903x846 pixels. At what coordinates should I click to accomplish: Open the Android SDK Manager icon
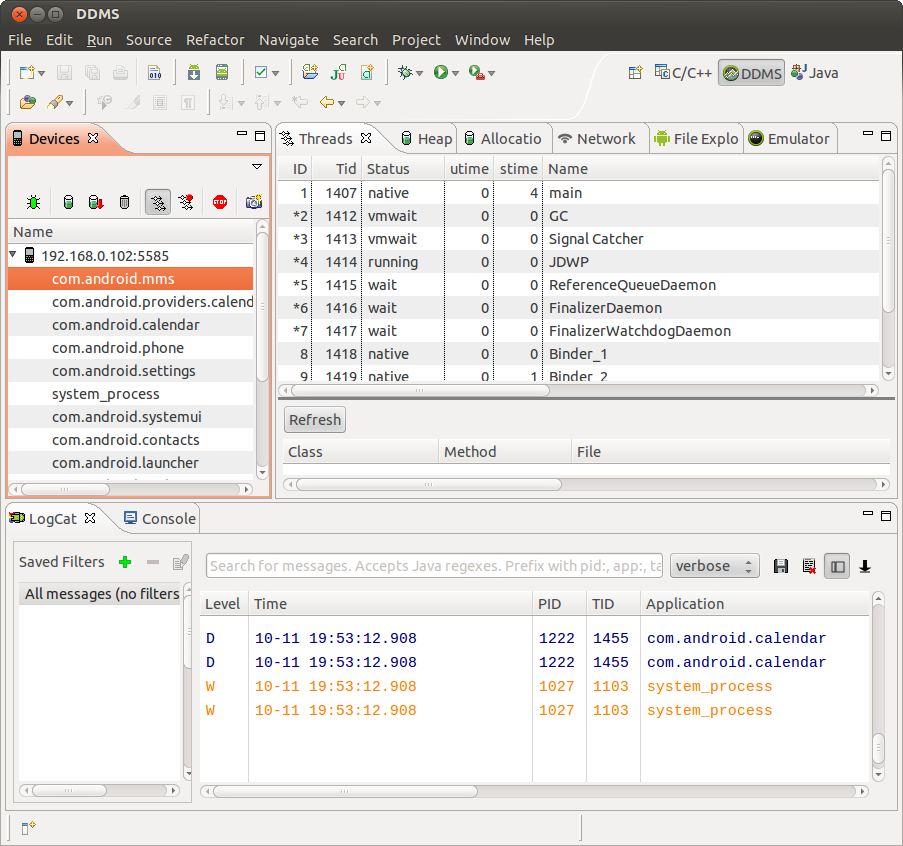pyautogui.click(x=194, y=73)
